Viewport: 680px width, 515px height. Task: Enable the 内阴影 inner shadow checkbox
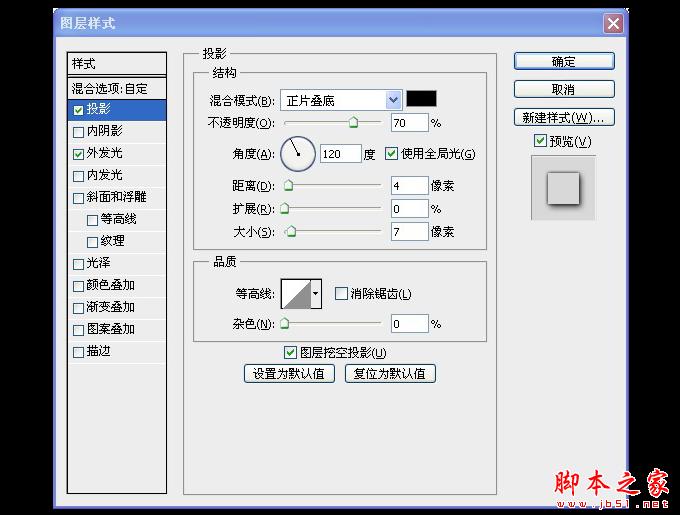pyautogui.click(x=78, y=132)
